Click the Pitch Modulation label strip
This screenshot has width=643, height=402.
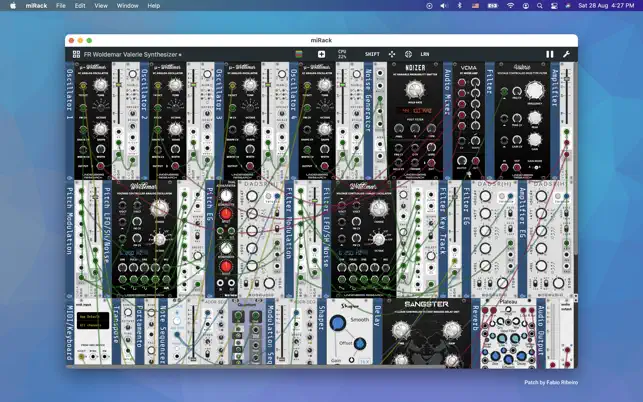coord(70,239)
